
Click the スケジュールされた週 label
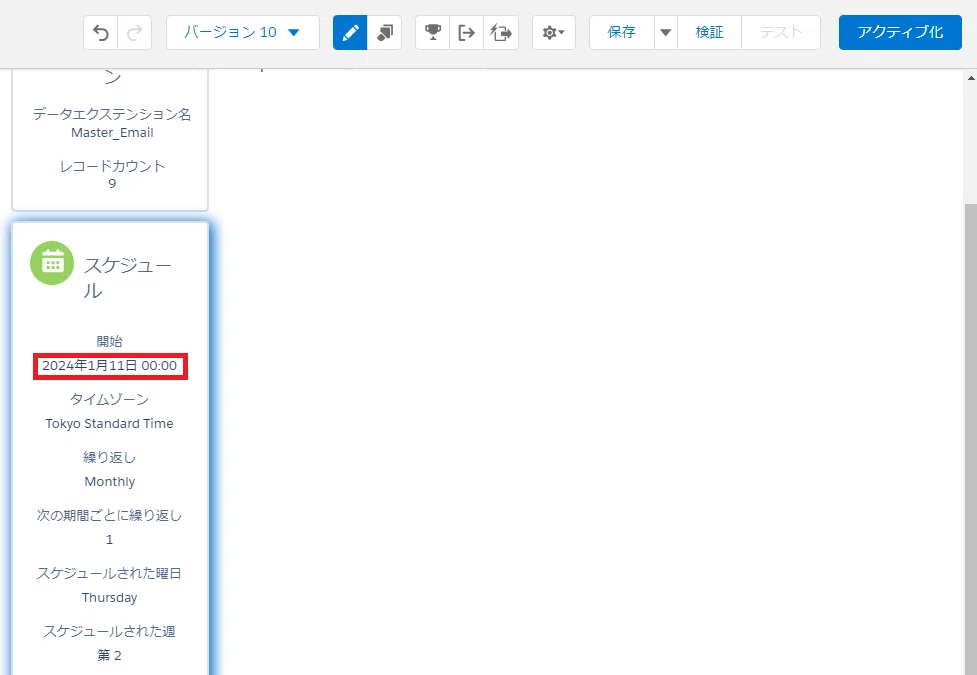110,631
